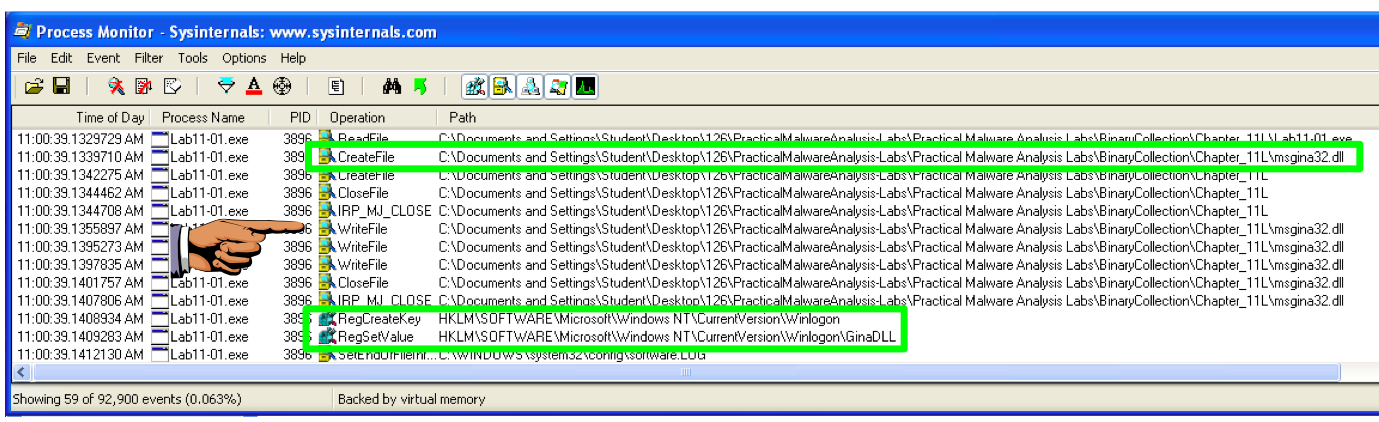1379x422 pixels.
Task: Toggle Show Network Activity button
Action: [x=531, y=87]
